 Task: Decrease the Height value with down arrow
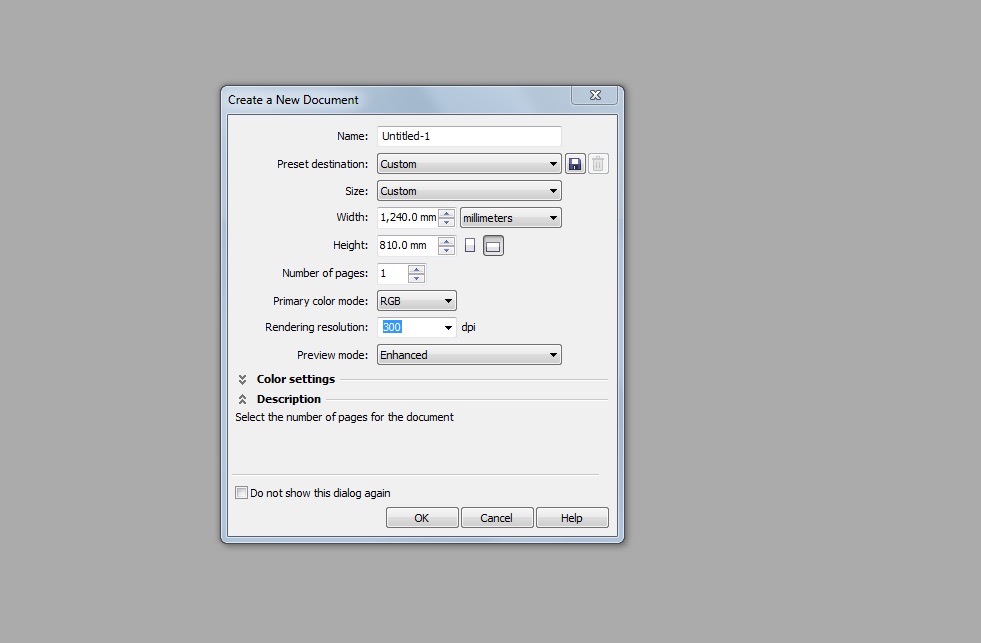click(446, 250)
